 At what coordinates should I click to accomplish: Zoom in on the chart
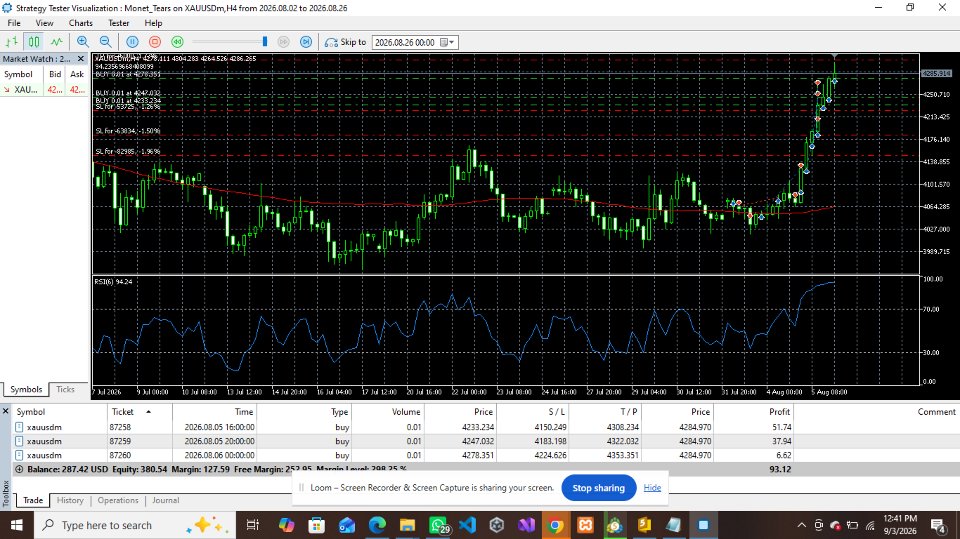click(83, 42)
